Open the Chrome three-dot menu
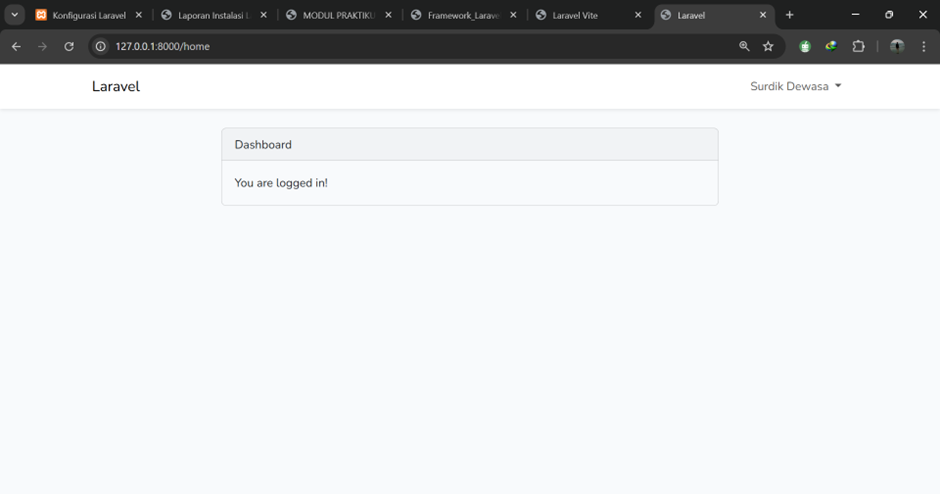The height and width of the screenshot is (494, 940). [x=923, y=46]
